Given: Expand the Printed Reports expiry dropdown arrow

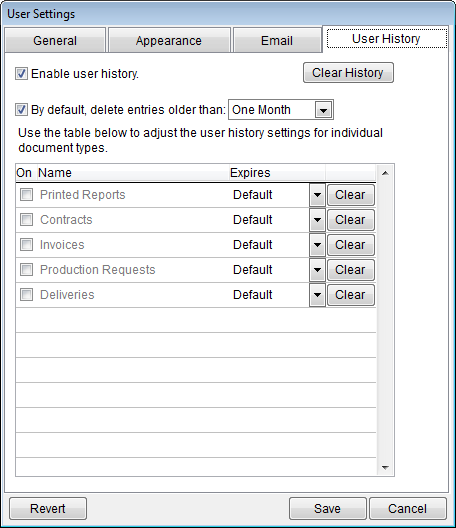Looking at the screenshot, I should pyautogui.click(x=317, y=195).
